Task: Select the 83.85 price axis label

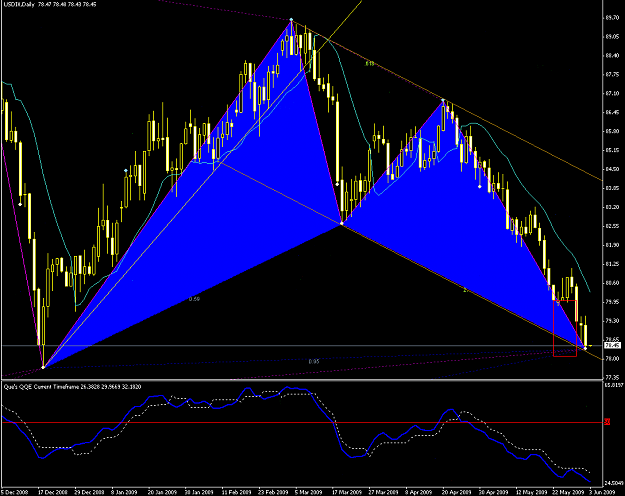Action: (612, 188)
